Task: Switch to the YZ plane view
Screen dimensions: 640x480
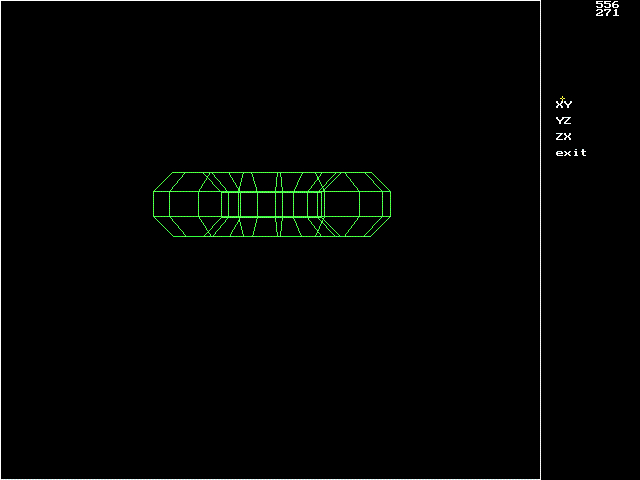Action: 563,121
